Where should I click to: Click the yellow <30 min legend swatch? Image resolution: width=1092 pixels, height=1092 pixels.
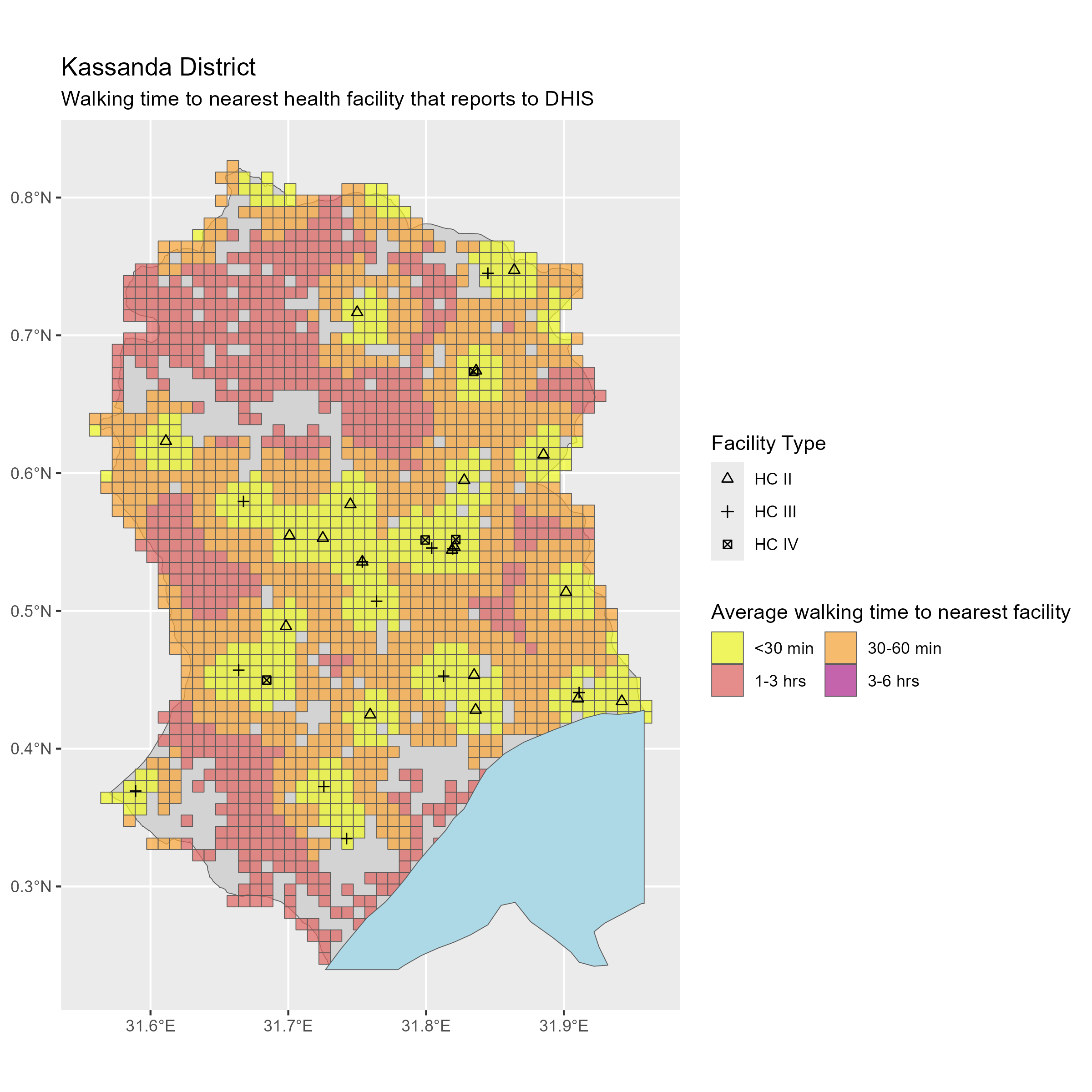click(728, 648)
